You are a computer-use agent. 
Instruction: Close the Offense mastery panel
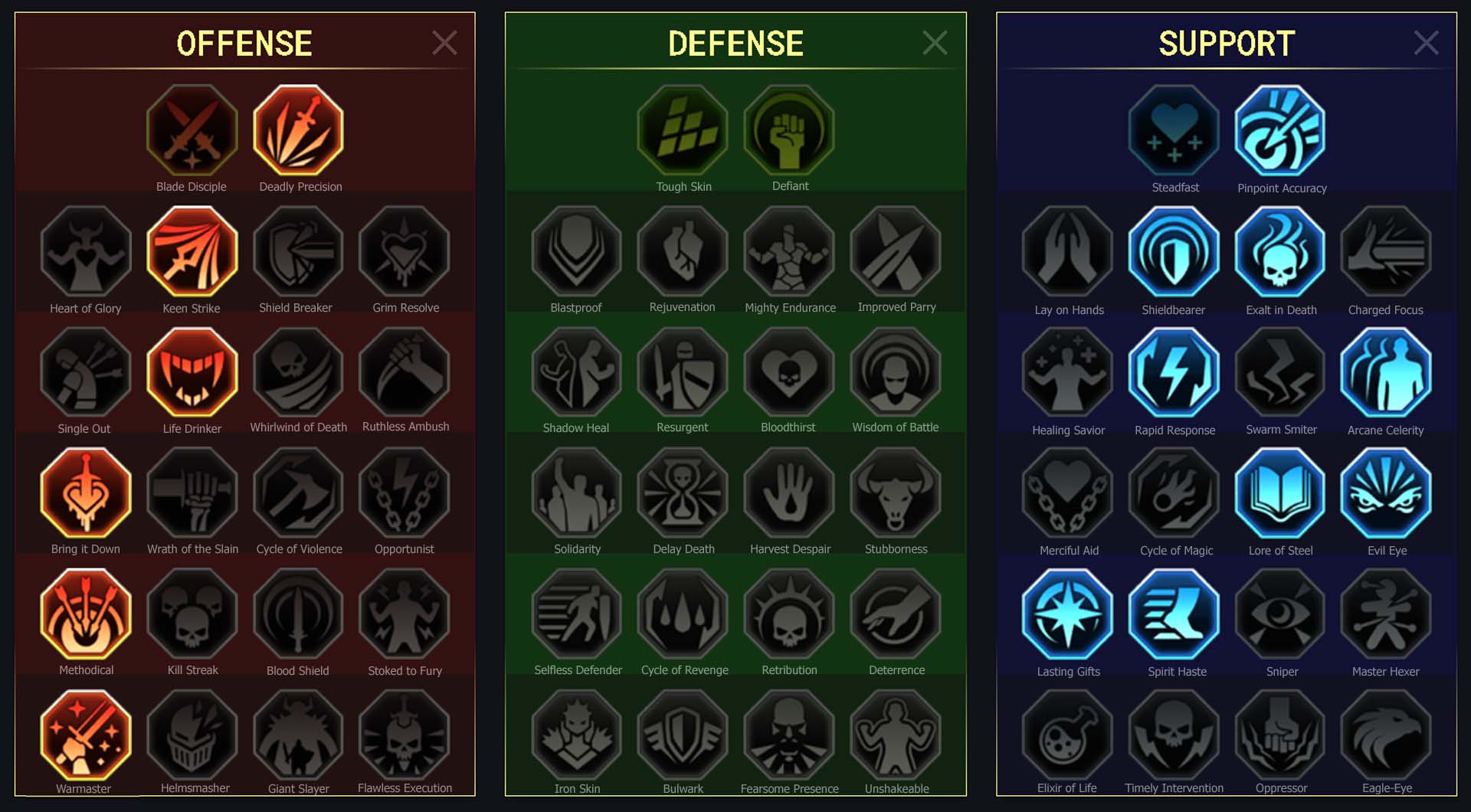click(444, 43)
